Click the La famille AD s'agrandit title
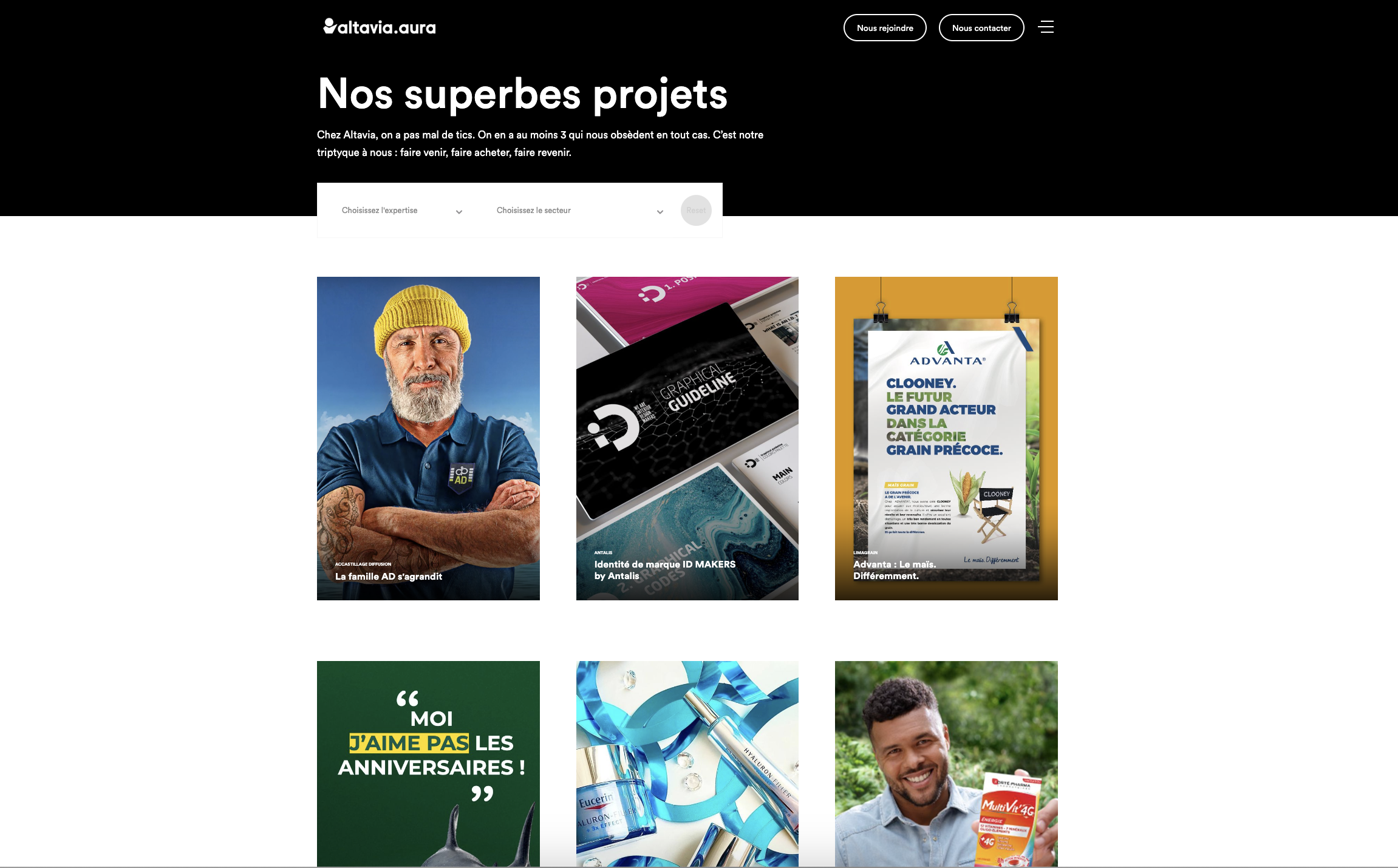Viewport: 1398px width, 868px height. [x=389, y=577]
